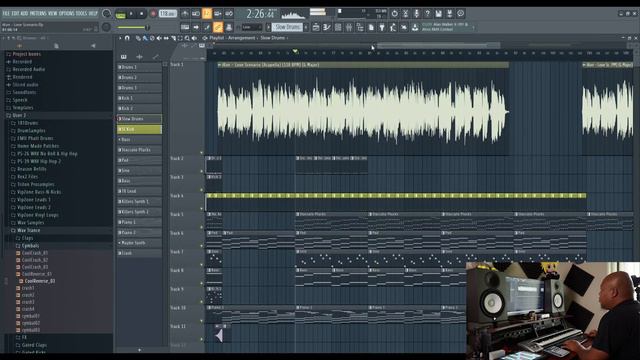Toggle the Track 4 mute switch

pos(201,209)
